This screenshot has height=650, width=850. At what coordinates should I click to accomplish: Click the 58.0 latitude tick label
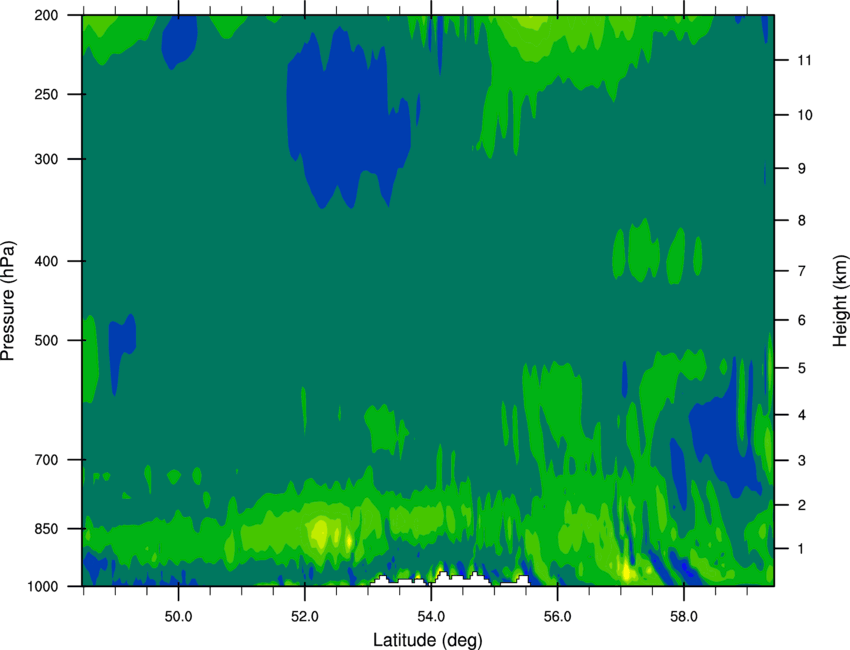pos(684,617)
